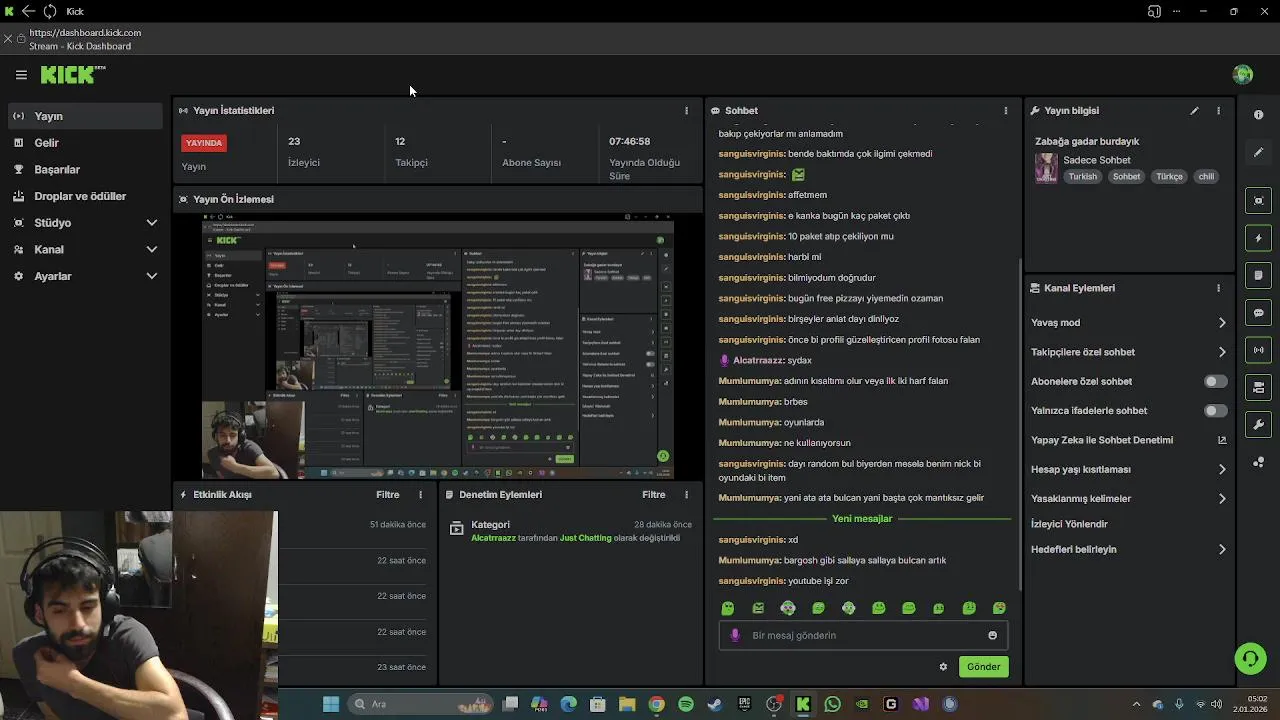Toggle the broadcast stats icon in right sidebar
The width and height of the screenshot is (1280, 720).
[x=1258, y=350]
